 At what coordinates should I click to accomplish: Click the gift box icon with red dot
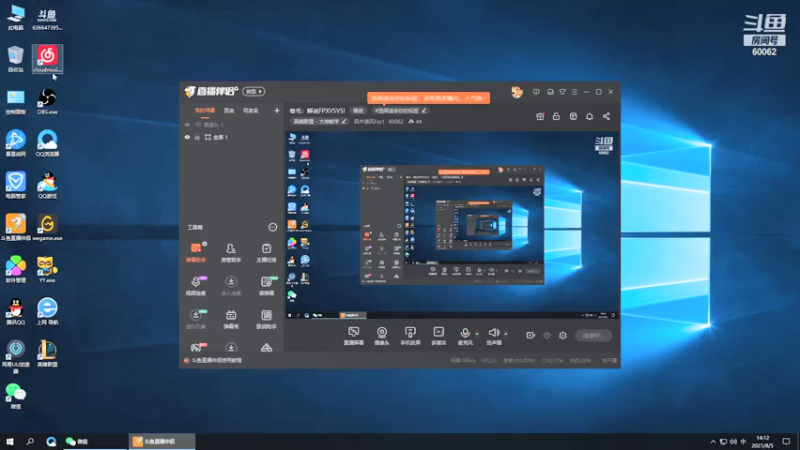[x=540, y=116]
